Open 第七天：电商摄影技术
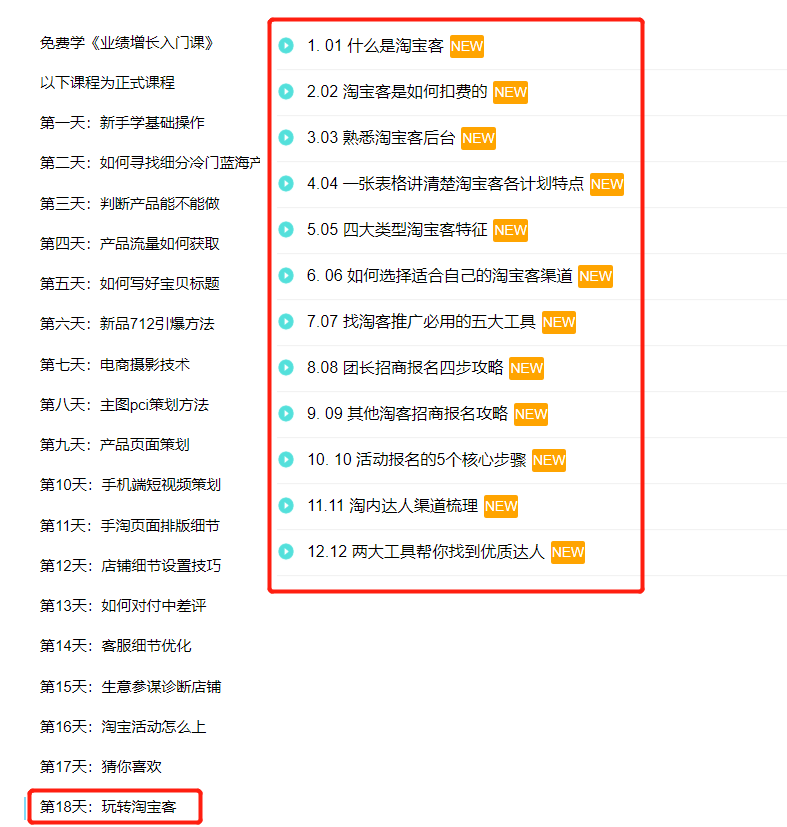Image resolution: width=787 pixels, height=827 pixels. (115, 364)
